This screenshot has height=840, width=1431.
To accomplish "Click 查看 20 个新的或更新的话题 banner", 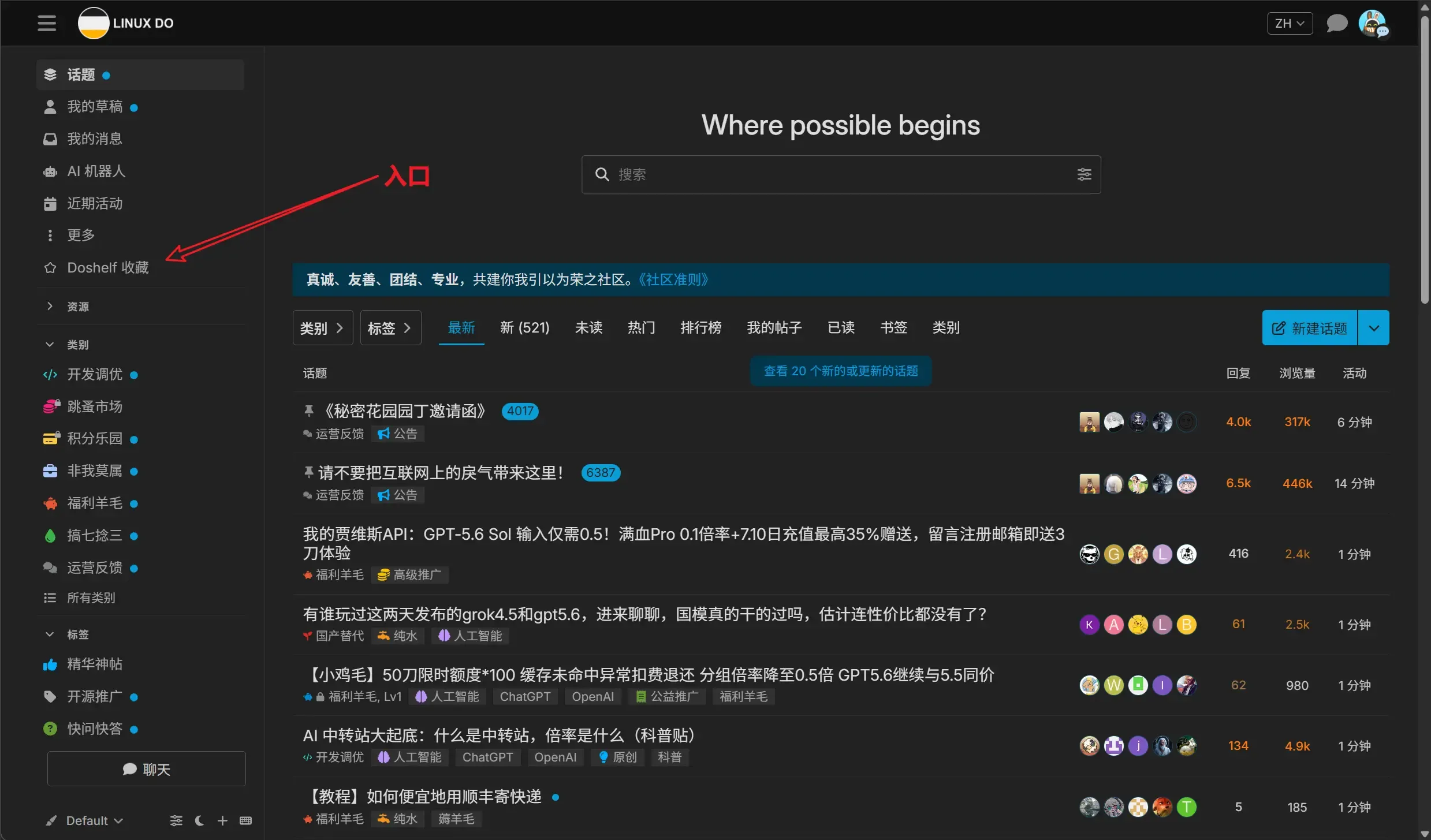I will [x=841, y=371].
